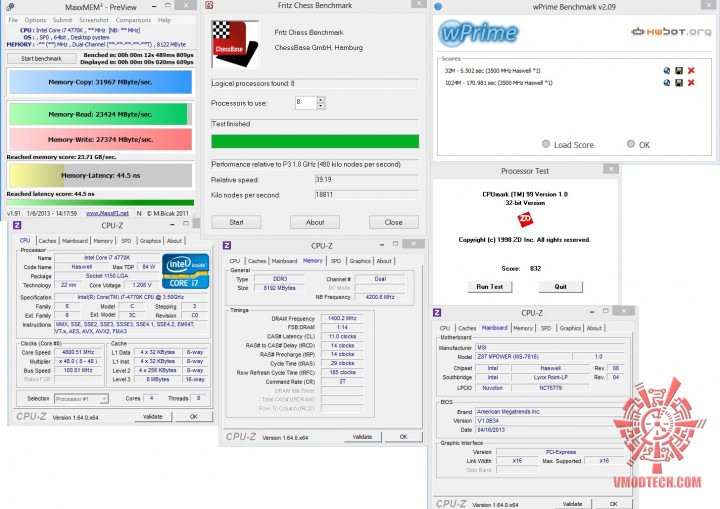The height and width of the screenshot is (509, 720).
Task: Switch to CPU tab in CPU-Z Mainboard window
Action: pos(445,328)
